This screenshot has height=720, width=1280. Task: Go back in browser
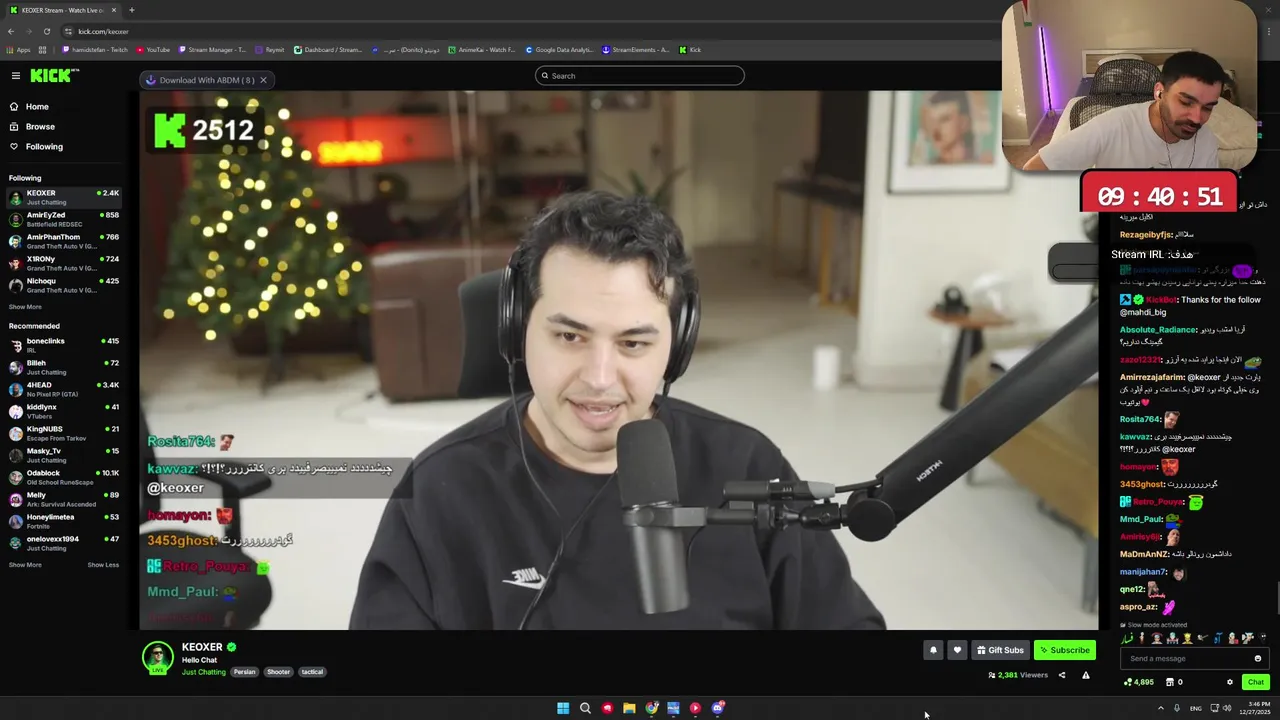coord(10,31)
